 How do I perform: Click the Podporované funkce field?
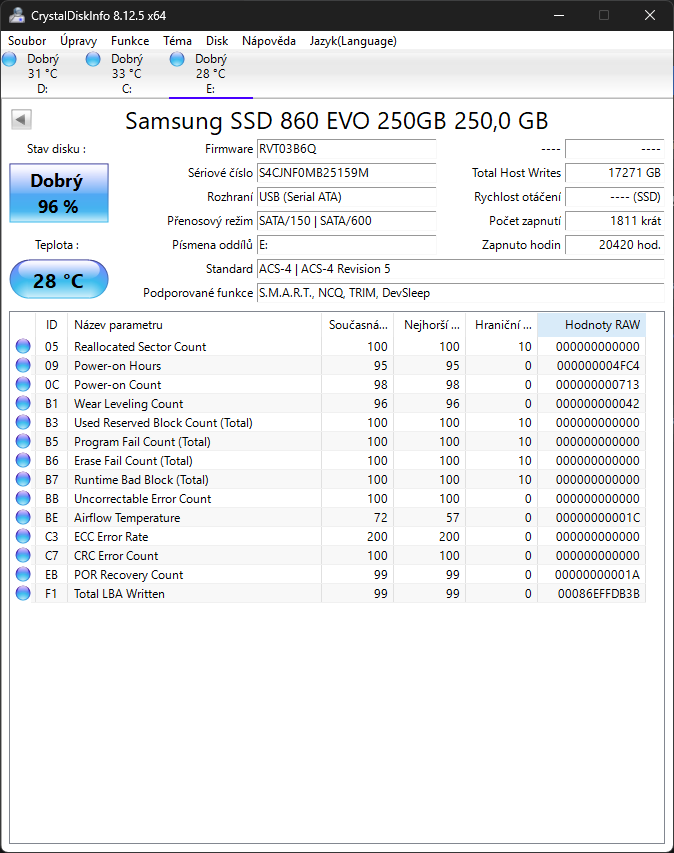(x=460, y=293)
